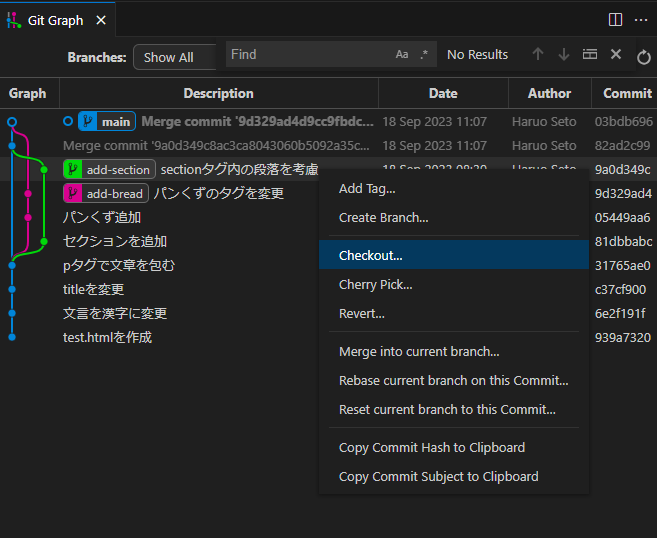
Task: Click commit hash 03bdb696
Action: pyautogui.click(x=623, y=122)
